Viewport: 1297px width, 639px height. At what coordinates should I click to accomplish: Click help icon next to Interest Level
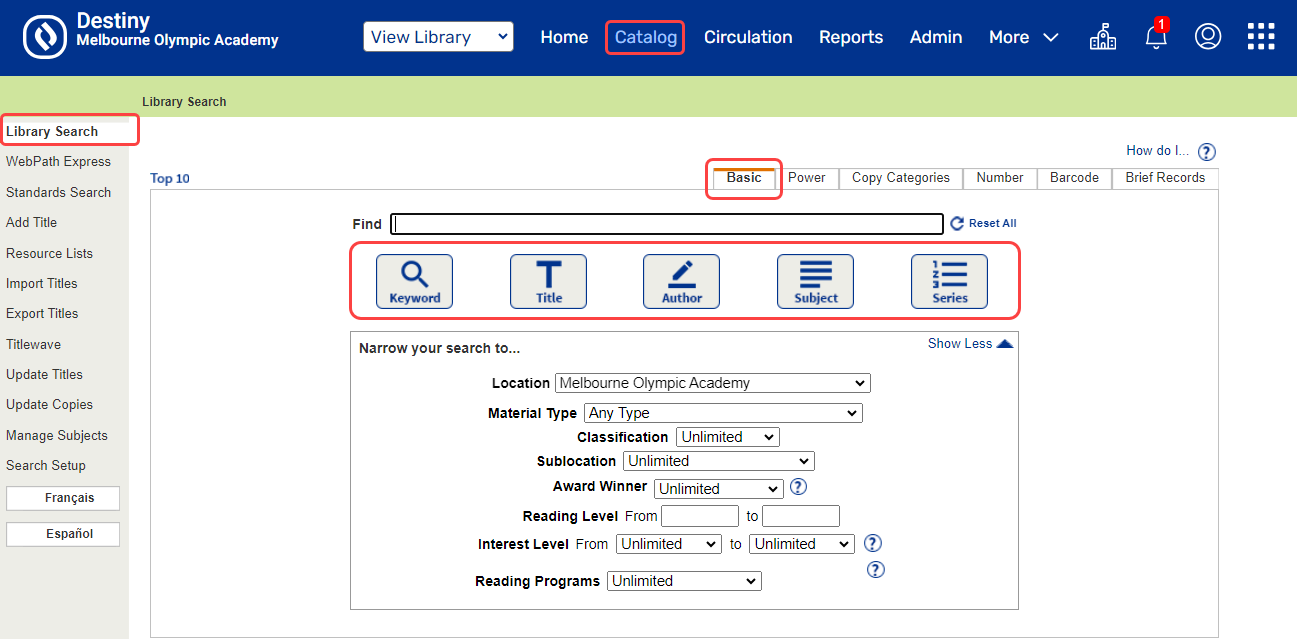click(x=872, y=543)
